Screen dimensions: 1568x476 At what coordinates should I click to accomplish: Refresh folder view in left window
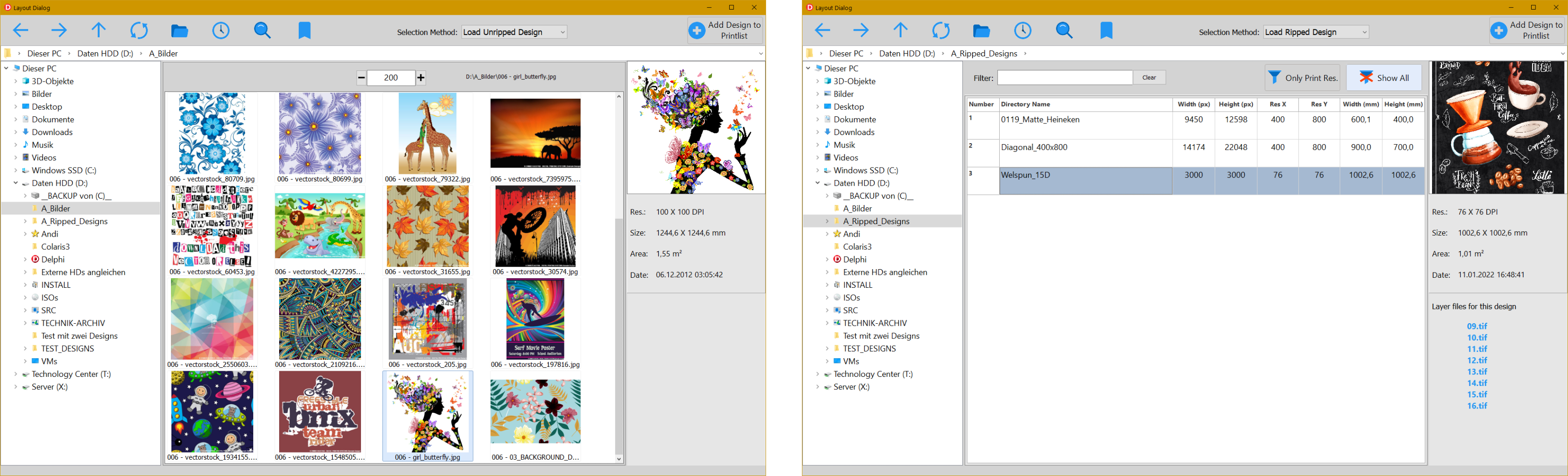coord(139,31)
